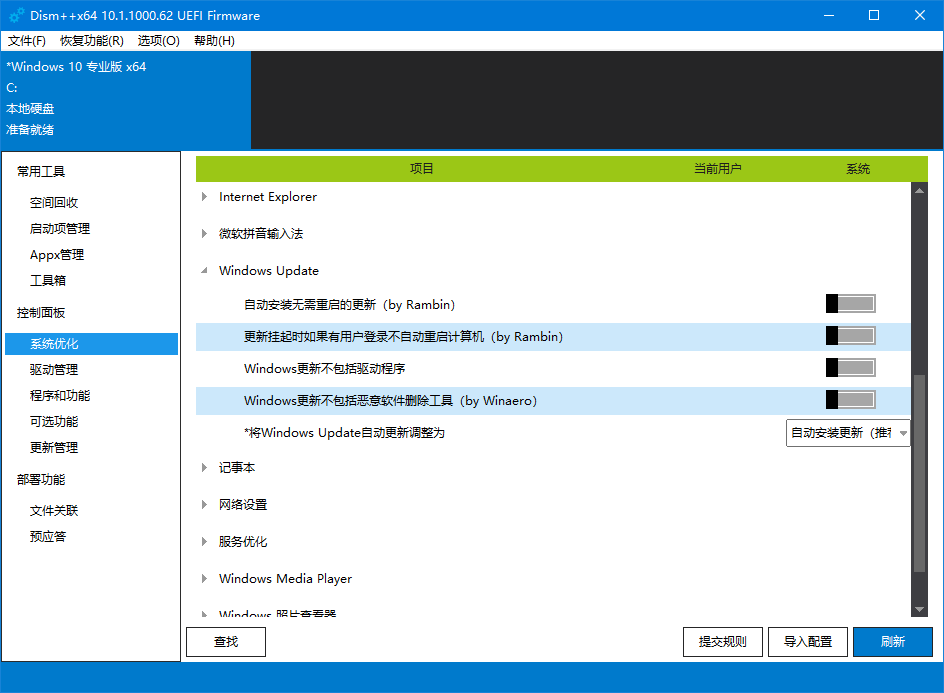Click the 刷新 (refresh) button

(x=892, y=641)
